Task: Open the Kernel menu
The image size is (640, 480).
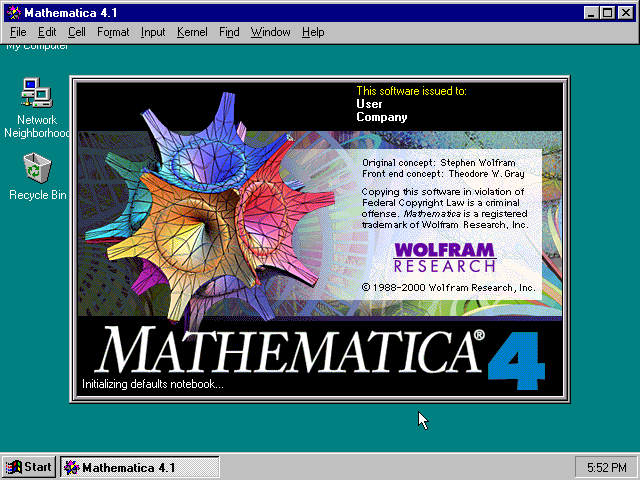Action: (192, 32)
